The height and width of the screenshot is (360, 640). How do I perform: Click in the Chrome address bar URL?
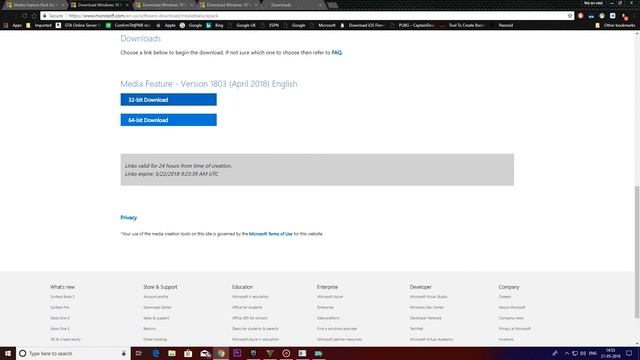143,16
